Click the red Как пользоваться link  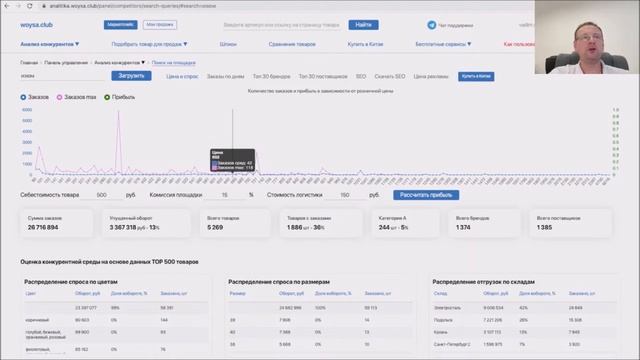click(x=519, y=44)
